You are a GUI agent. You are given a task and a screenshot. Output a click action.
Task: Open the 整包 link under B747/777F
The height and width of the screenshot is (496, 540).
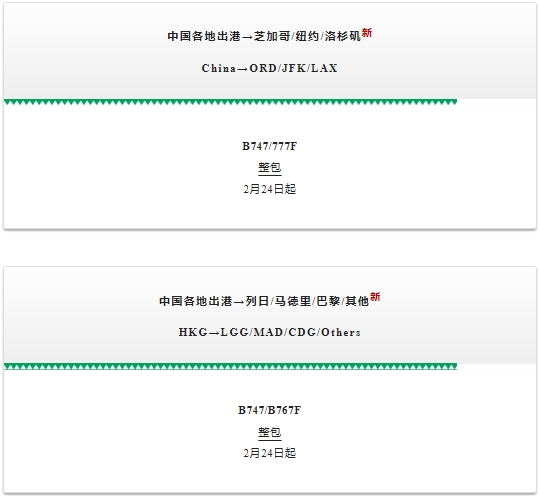coord(270,168)
